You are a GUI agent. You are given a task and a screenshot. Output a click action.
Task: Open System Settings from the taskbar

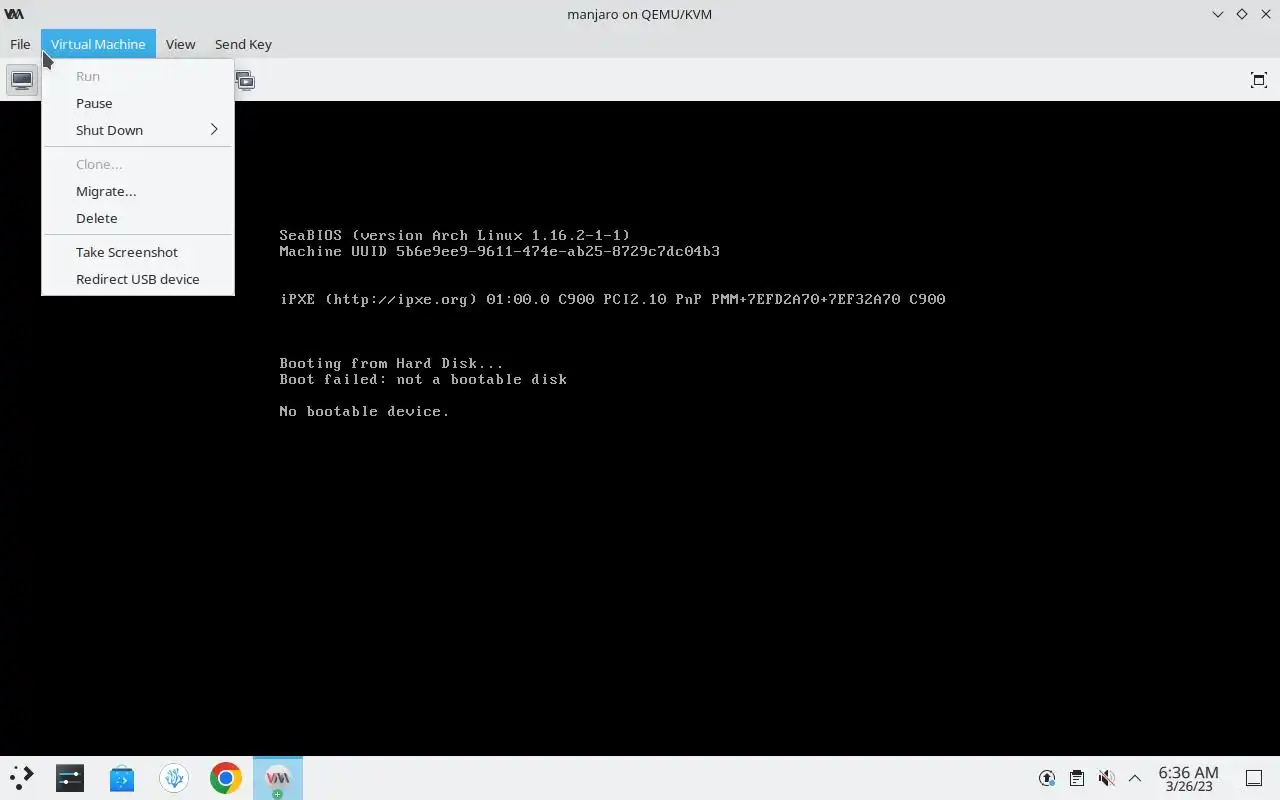pyautogui.click(x=70, y=778)
